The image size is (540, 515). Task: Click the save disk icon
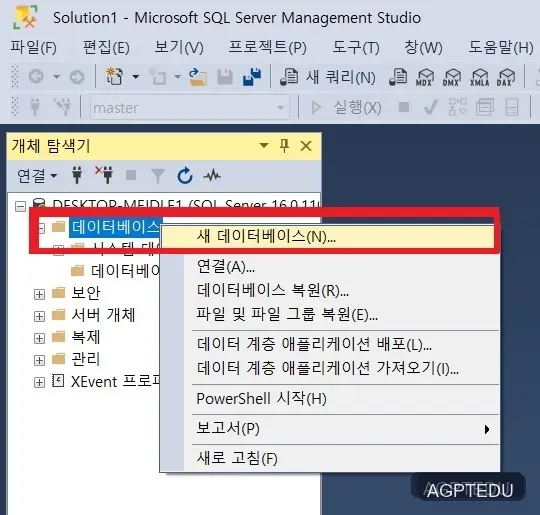pyautogui.click(x=225, y=77)
